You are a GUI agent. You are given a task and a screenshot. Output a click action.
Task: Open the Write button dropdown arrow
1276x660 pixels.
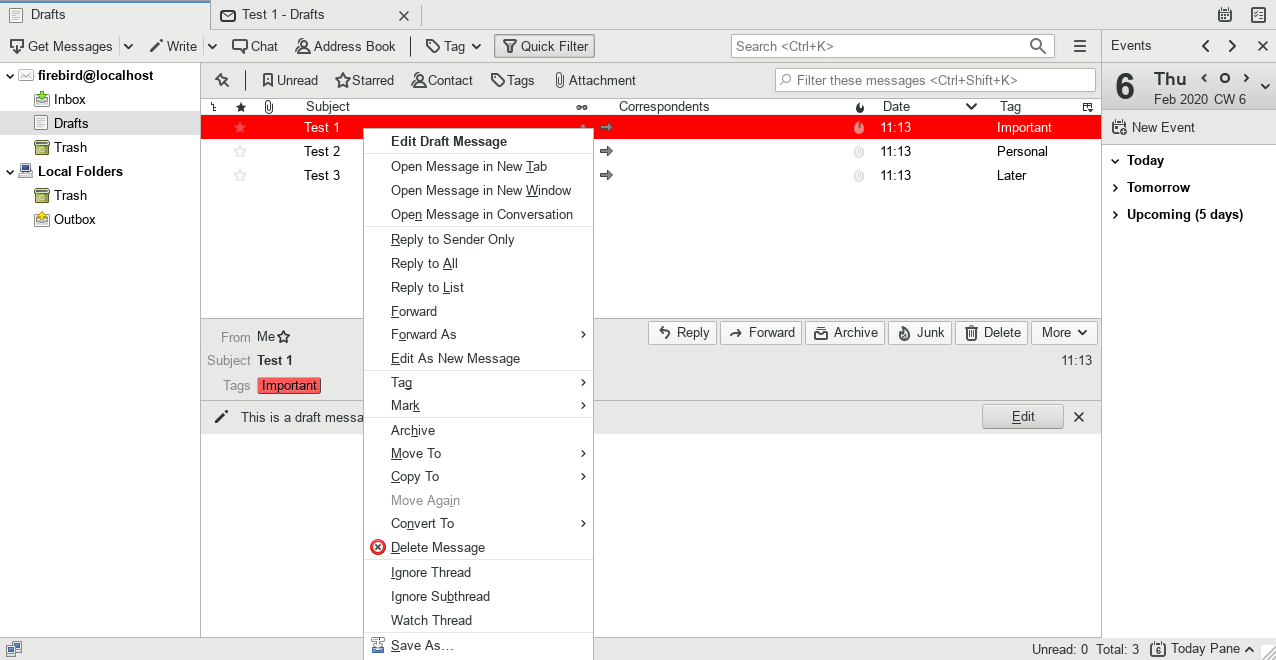point(212,46)
